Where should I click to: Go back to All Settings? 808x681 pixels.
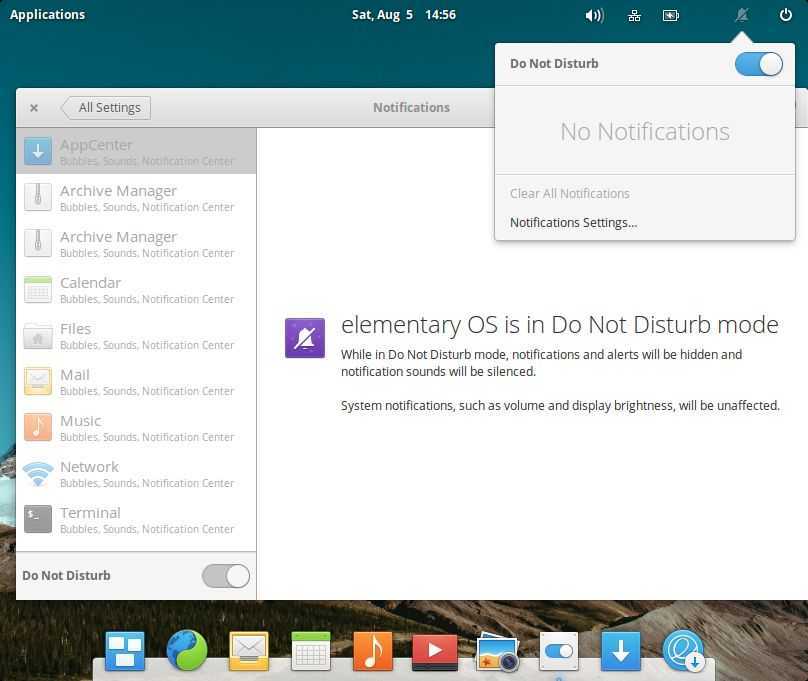(x=107, y=108)
